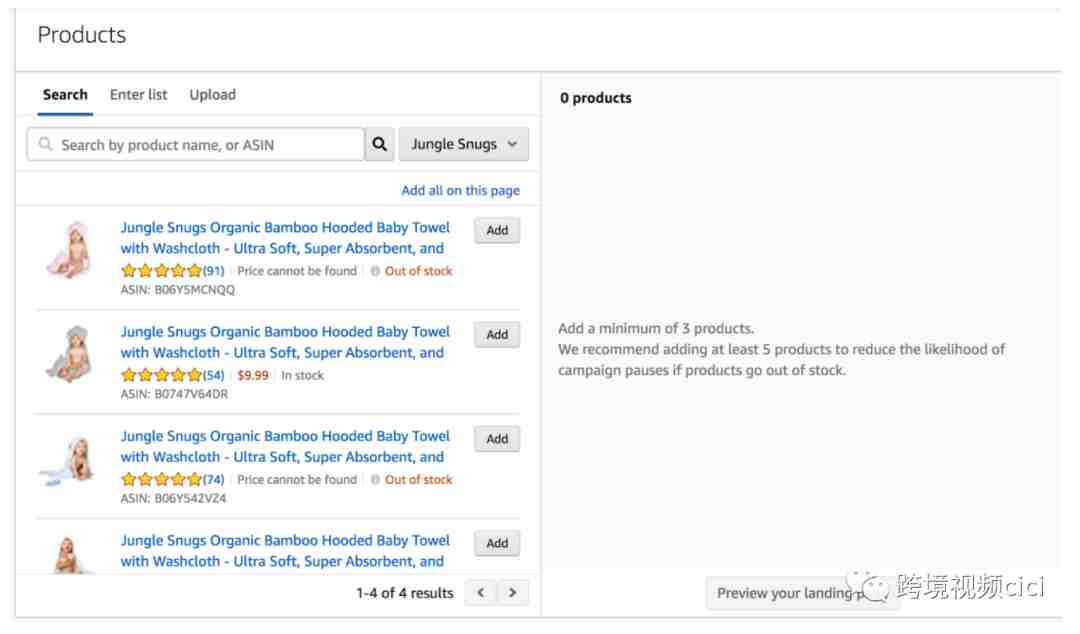Screen dimensions: 1080x634
Task: Add the towel product with ASIN B06Y5MCNQQ
Action: point(497,230)
